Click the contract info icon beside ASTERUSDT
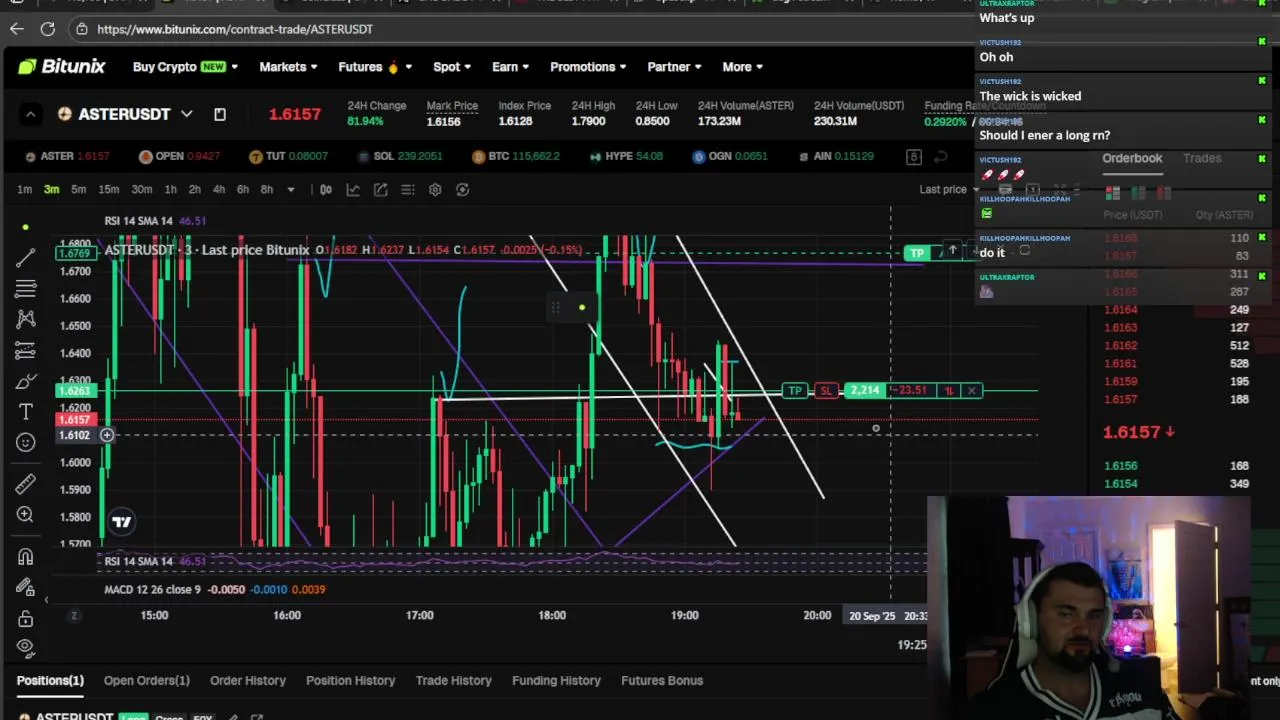 tap(220, 114)
